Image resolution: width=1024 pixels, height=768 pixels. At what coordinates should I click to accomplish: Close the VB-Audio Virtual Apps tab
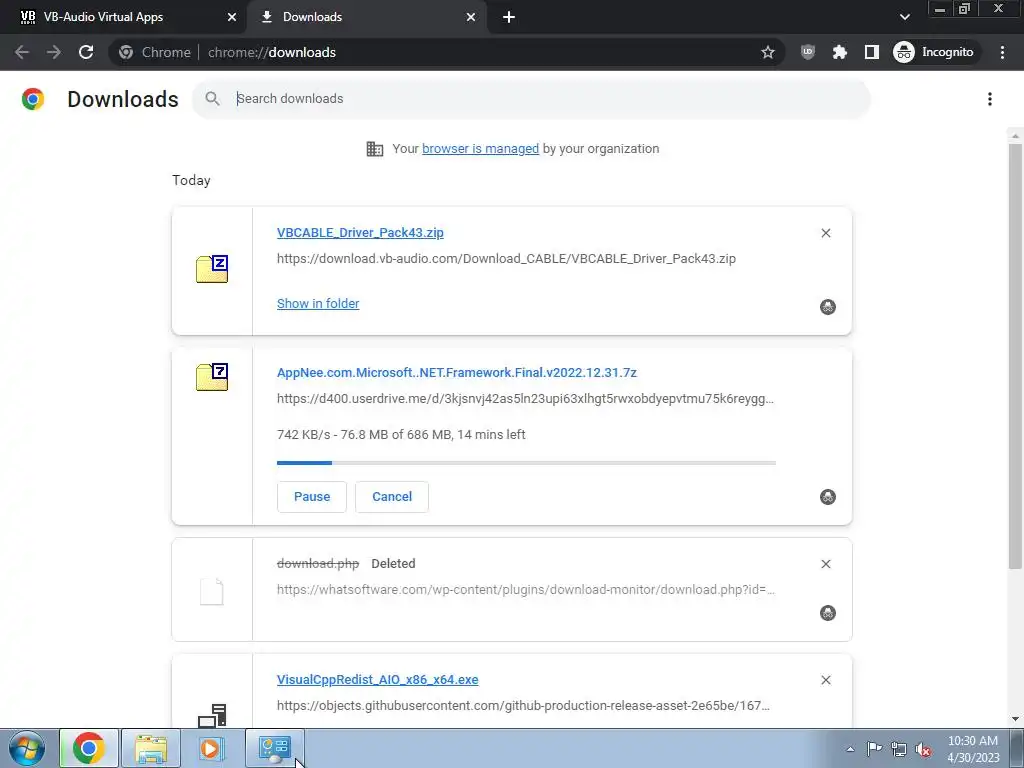click(x=231, y=17)
